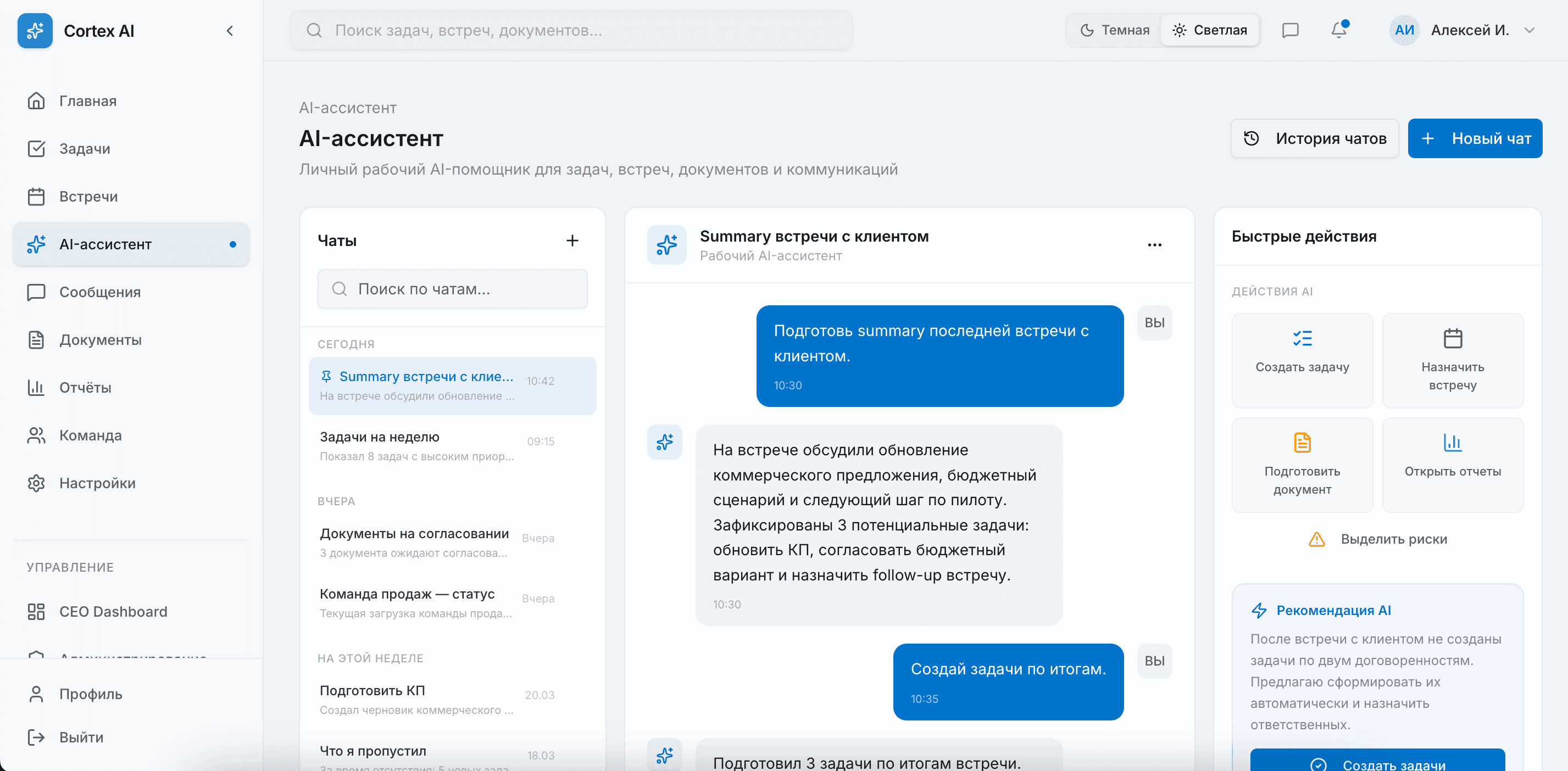Image resolution: width=1568 pixels, height=771 pixels.
Task: Open the three-dots chat options menu
Action: 1154,245
